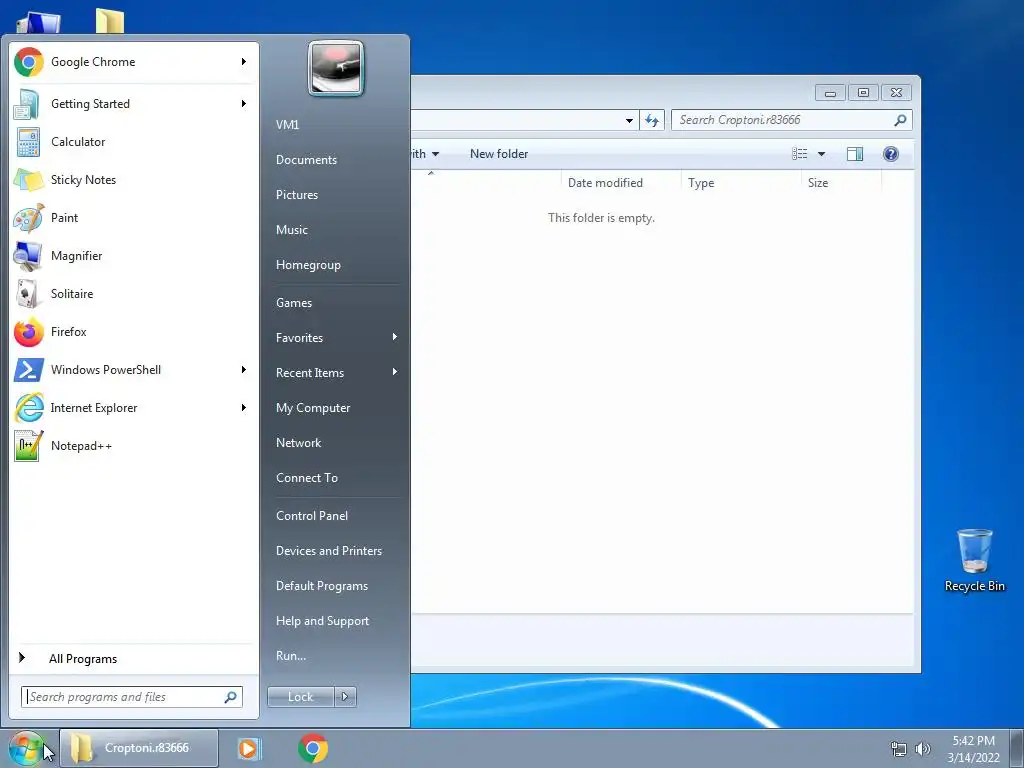Open the Calculator app icon
The width and height of the screenshot is (1024, 768).
(28, 142)
